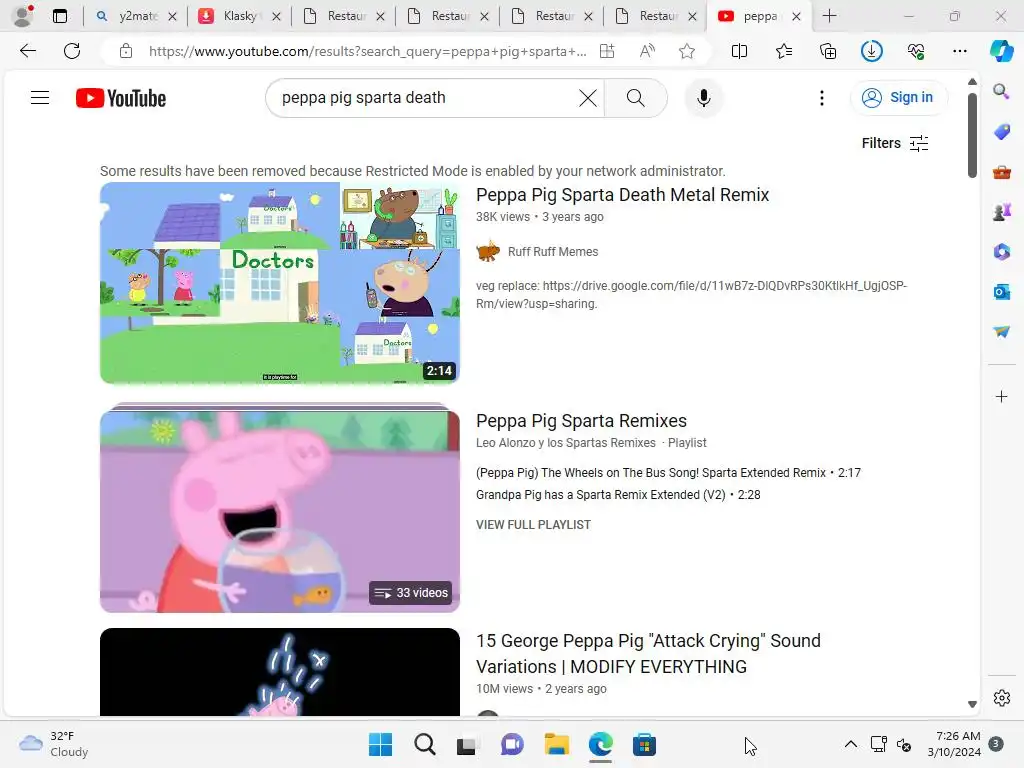Close the peppa YouTube tab

[796, 16]
